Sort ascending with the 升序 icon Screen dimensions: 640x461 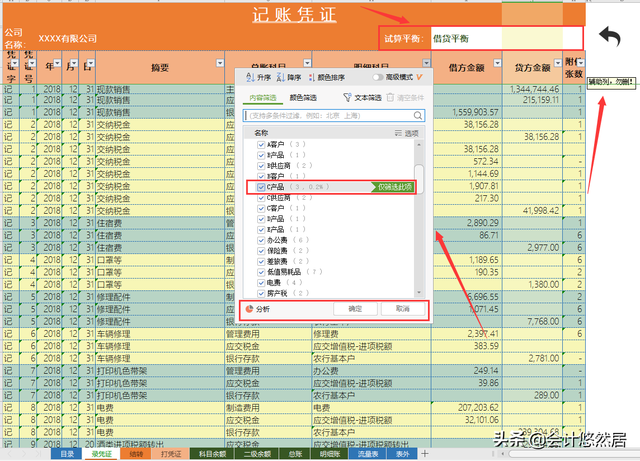pos(258,77)
